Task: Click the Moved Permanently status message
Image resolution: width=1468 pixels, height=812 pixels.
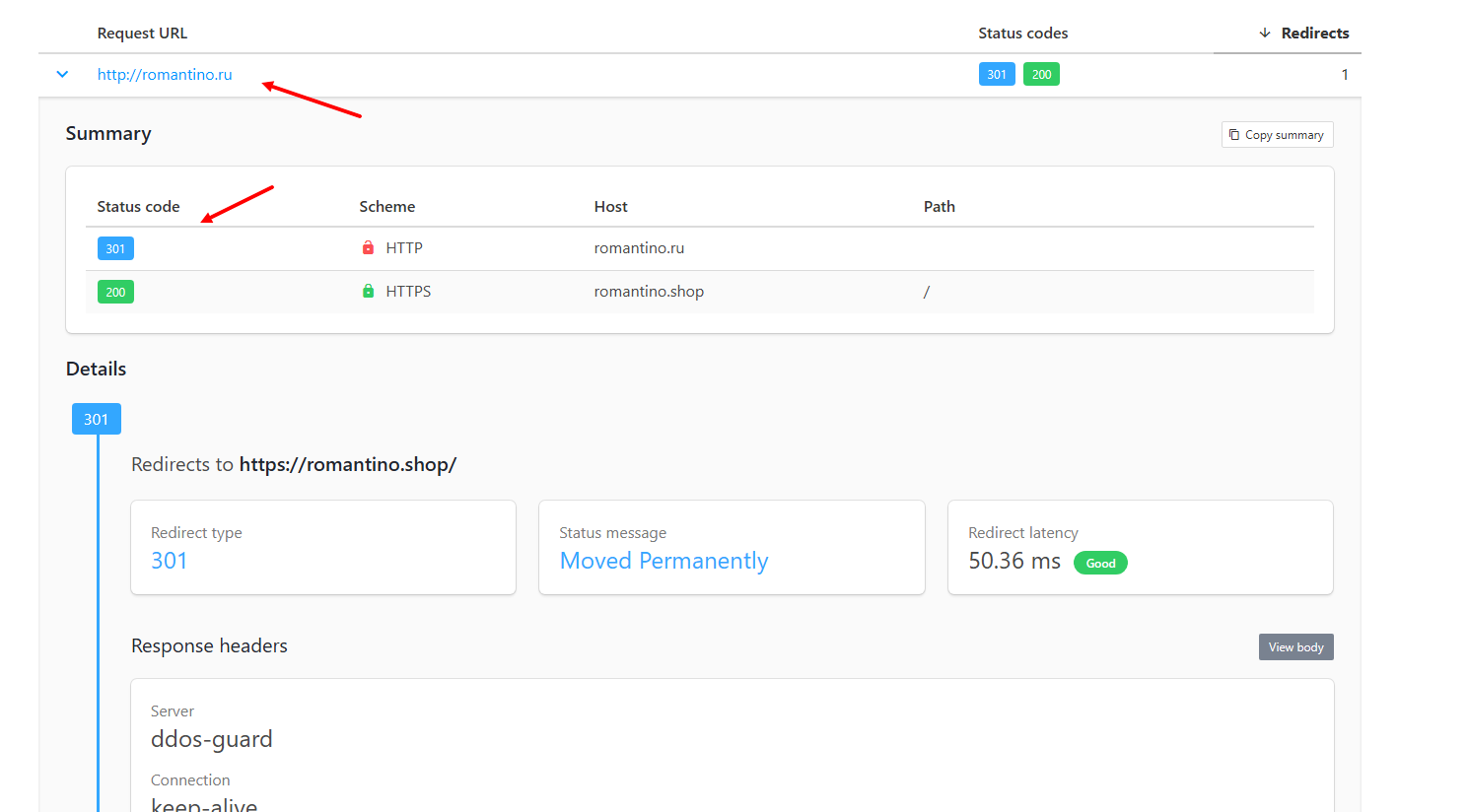Action: pyautogui.click(x=664, y=561)
